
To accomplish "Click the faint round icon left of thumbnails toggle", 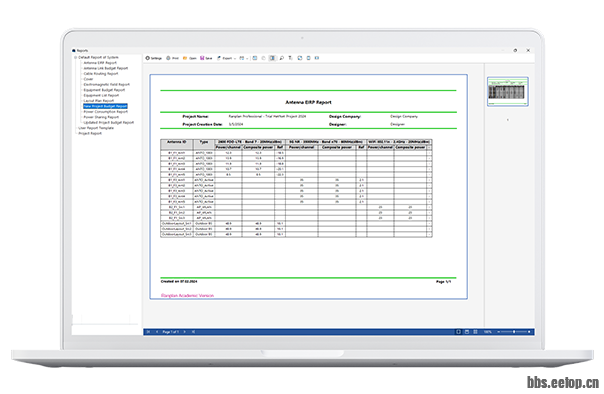I will point(263,58).
